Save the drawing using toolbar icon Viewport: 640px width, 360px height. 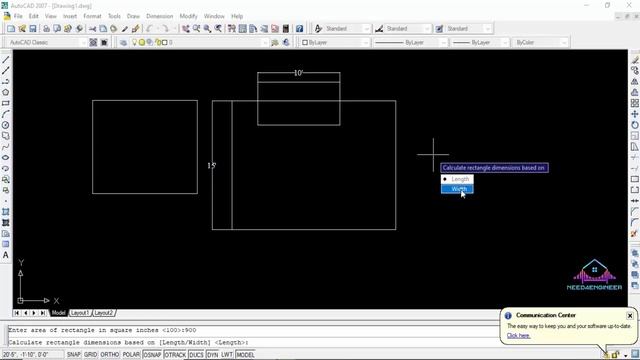pos(33,29)
